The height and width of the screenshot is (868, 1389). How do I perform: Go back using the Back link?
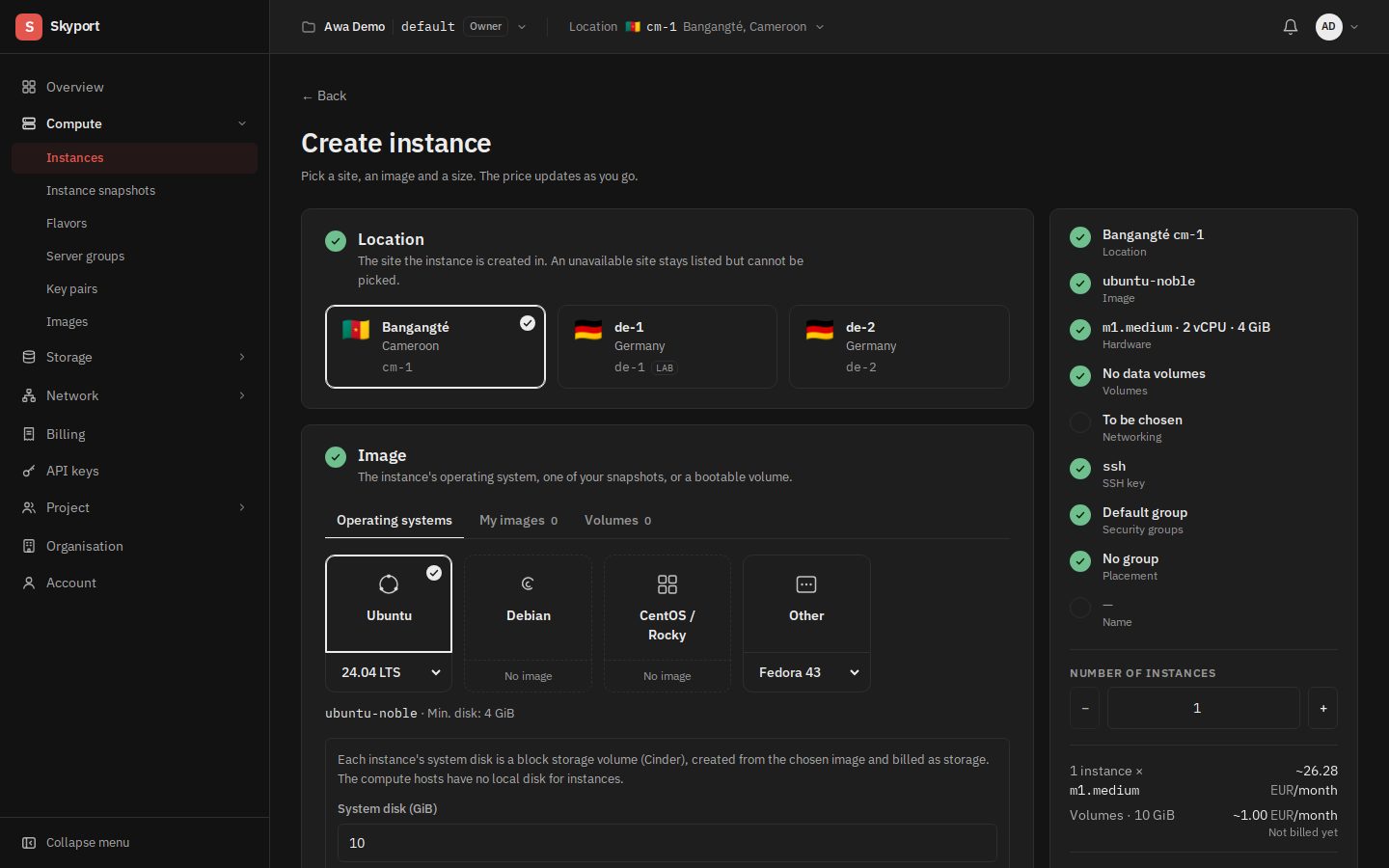click(x=324, y=95)
